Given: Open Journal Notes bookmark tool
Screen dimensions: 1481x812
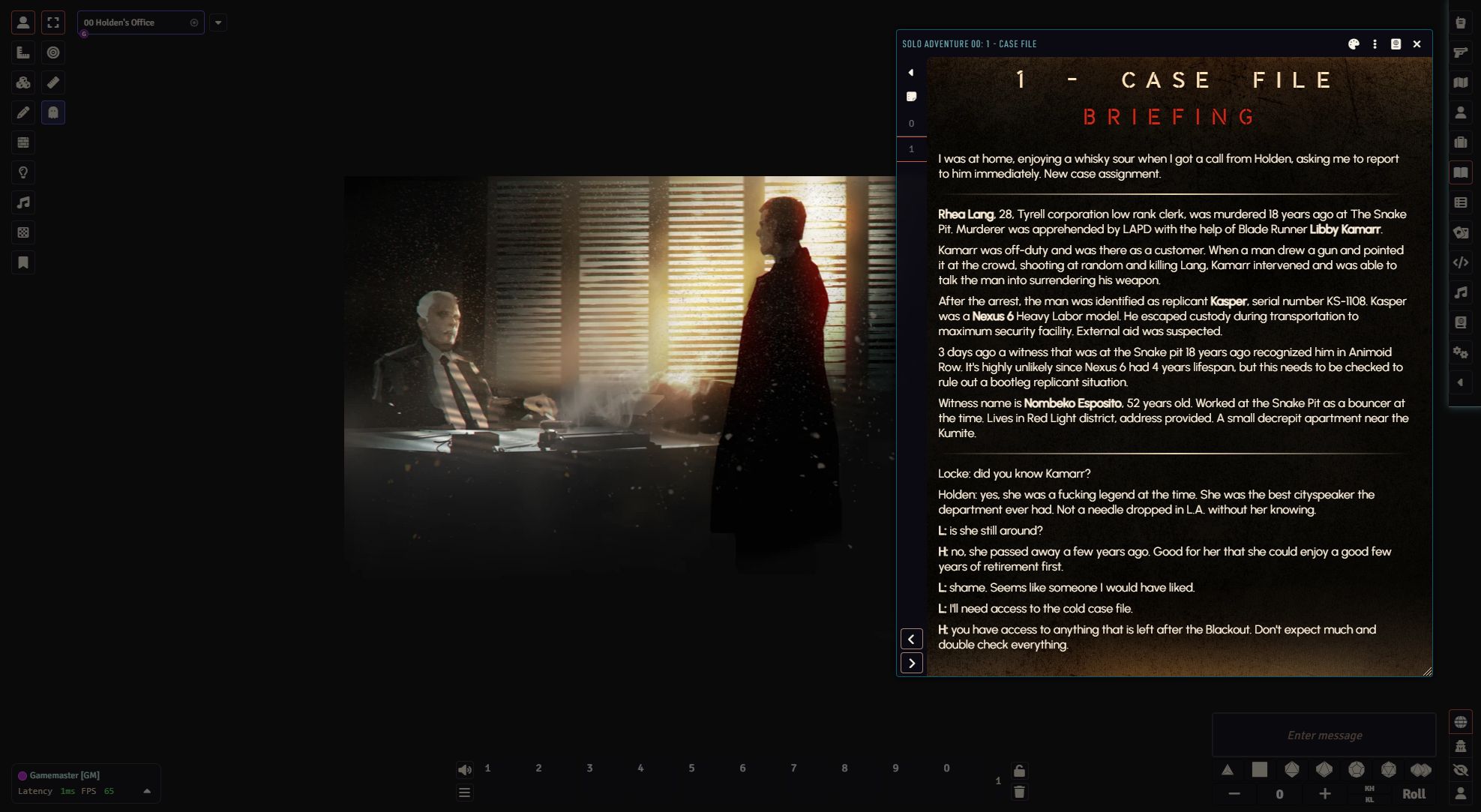Looking at the screenshot, I should 23,262.
